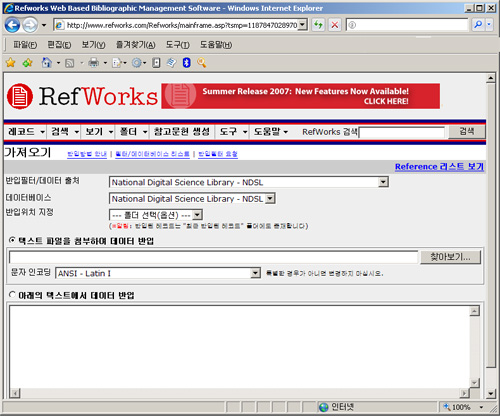Viewport: 500px width, 416px height.
Task: Open Print icon dropdown arrow
Action: pos(105,63)
